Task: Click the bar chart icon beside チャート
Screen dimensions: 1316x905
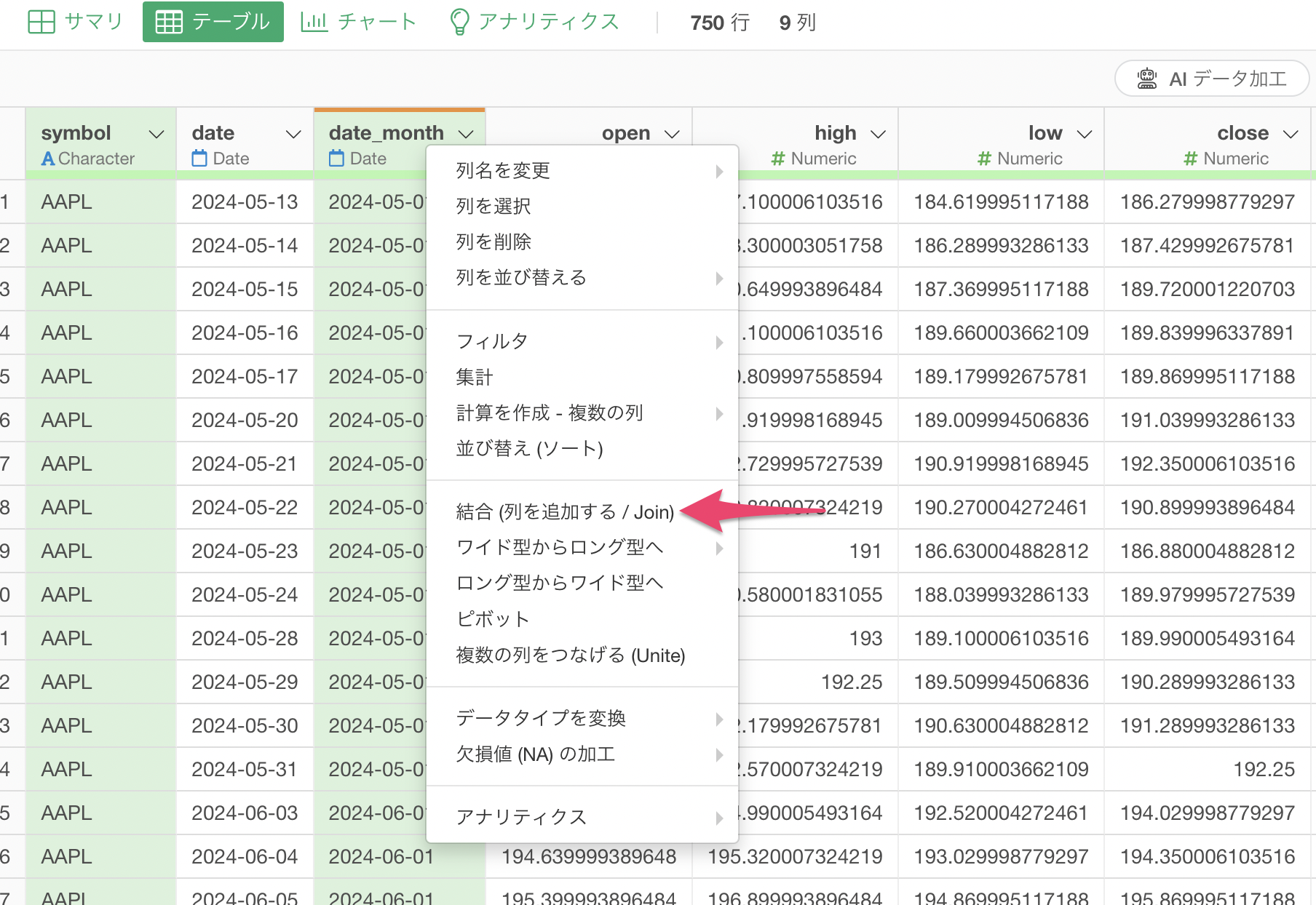Action: point(314,22)
